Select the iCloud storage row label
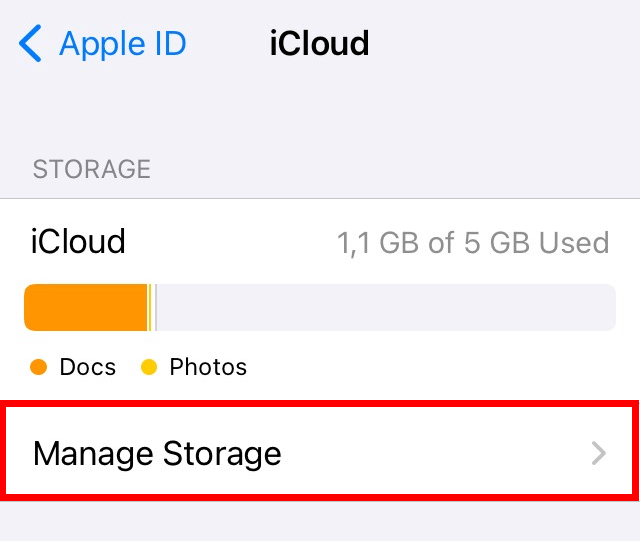 [x=78, y=241]
